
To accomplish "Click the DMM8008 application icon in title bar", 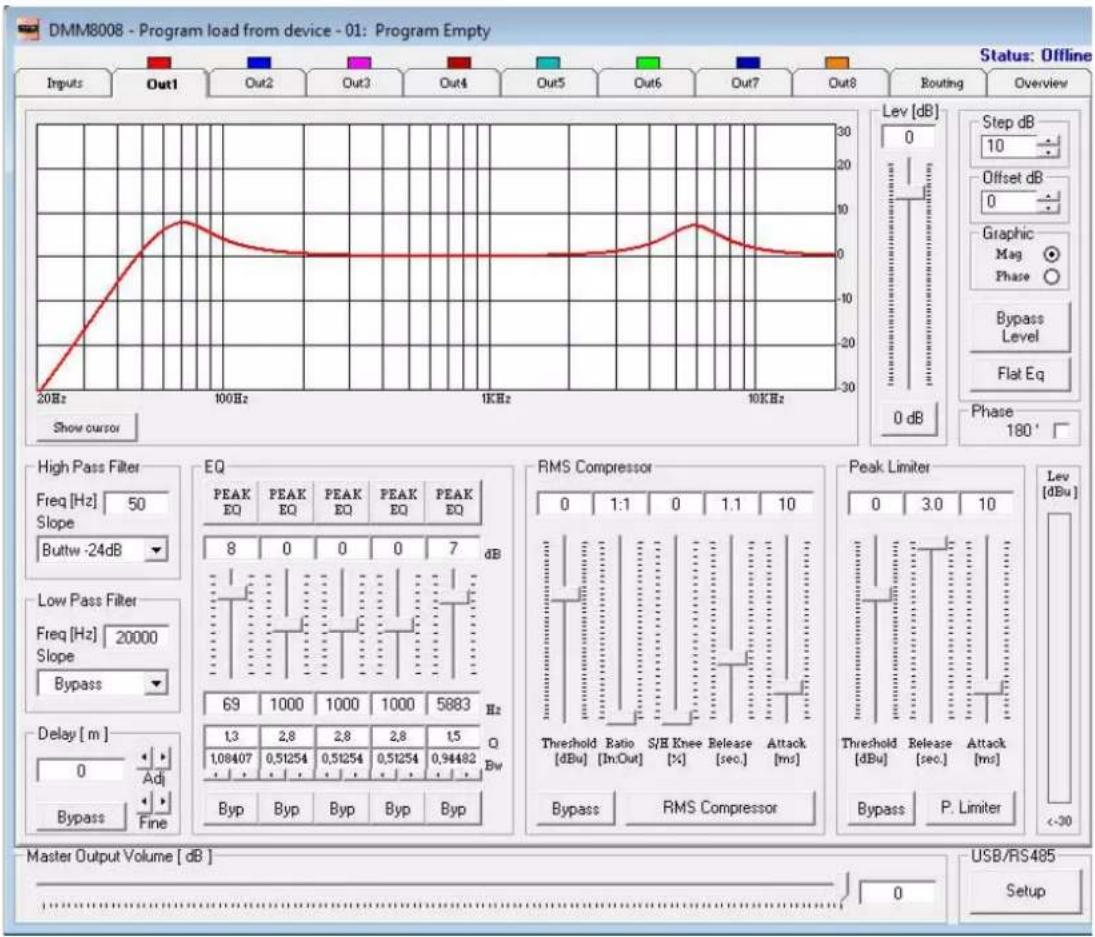I will click(x=28, y=30).
